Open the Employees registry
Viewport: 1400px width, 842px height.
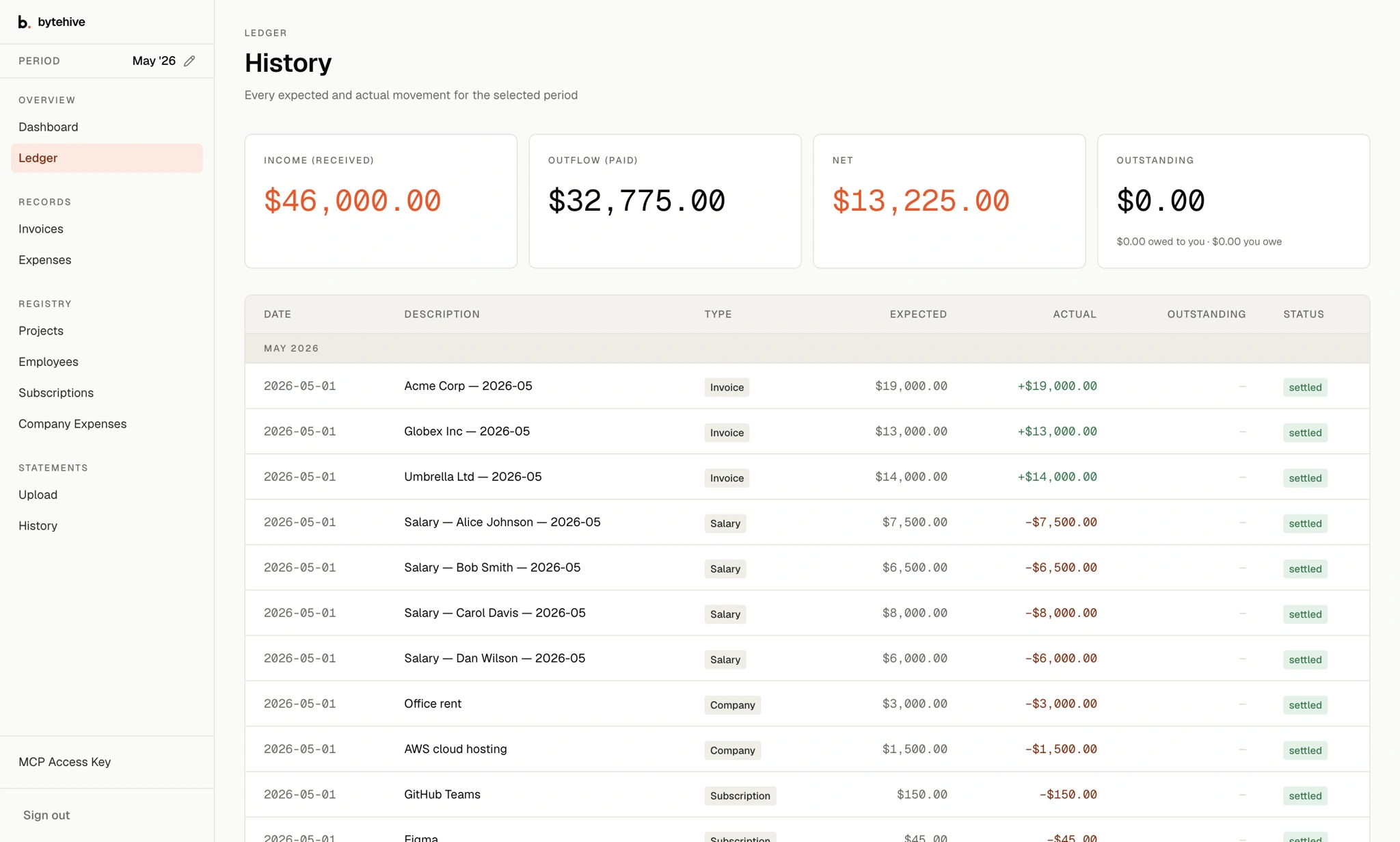click(49, 362)
